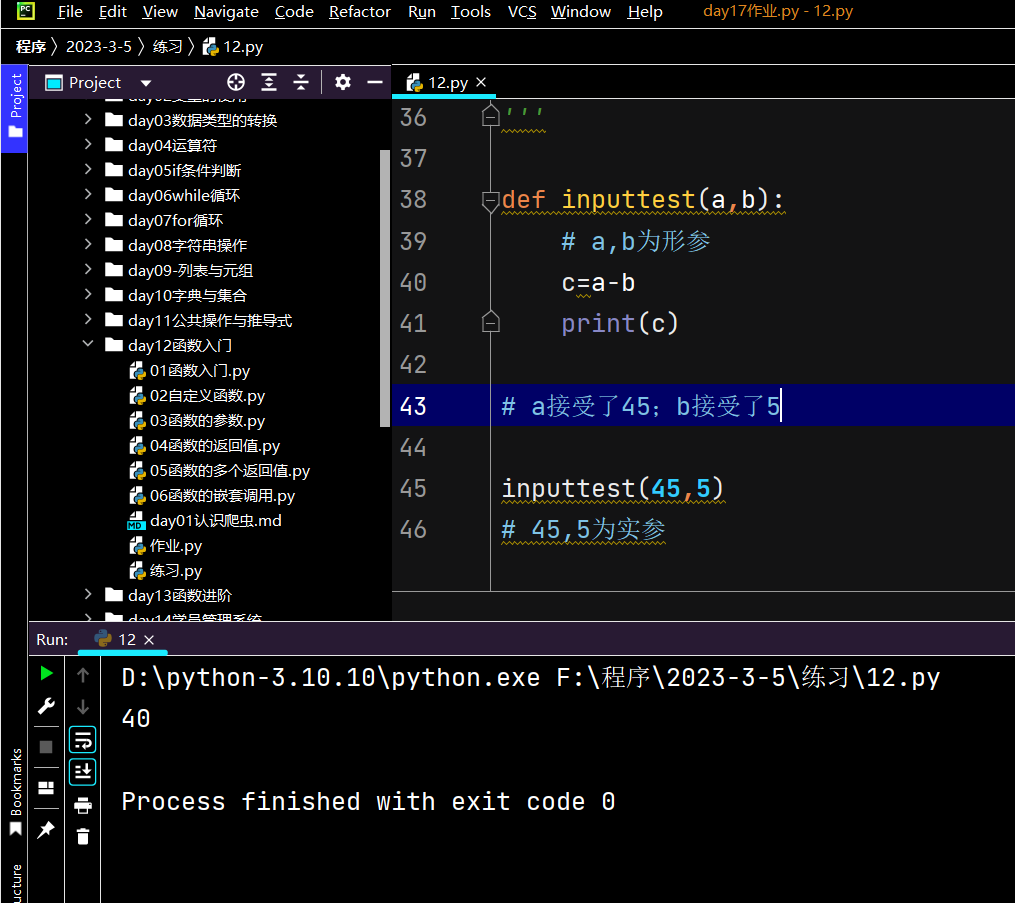This screenshot has width=1015, height=903.
Task: Click the print icon in Run panel
Action: [x=83, y=805]
